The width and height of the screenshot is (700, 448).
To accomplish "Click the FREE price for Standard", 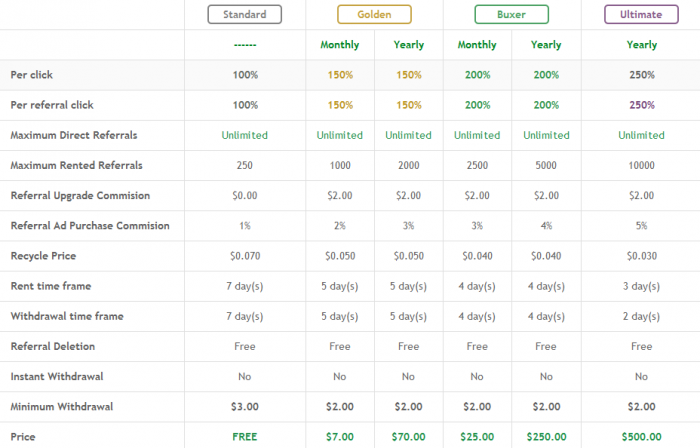I will coord(245,436).
